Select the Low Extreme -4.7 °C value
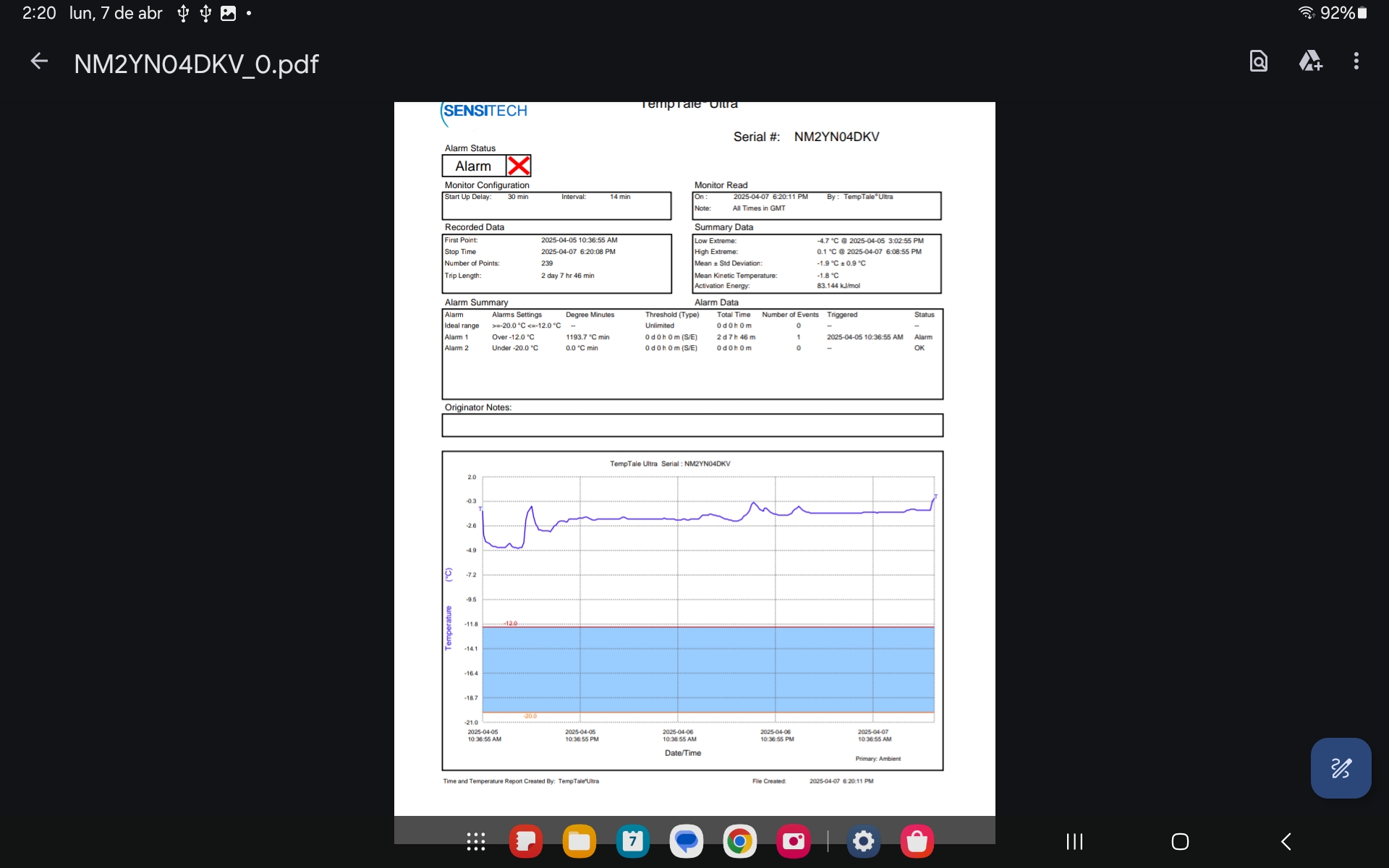 pyautogui.click(x=870, y=241)
